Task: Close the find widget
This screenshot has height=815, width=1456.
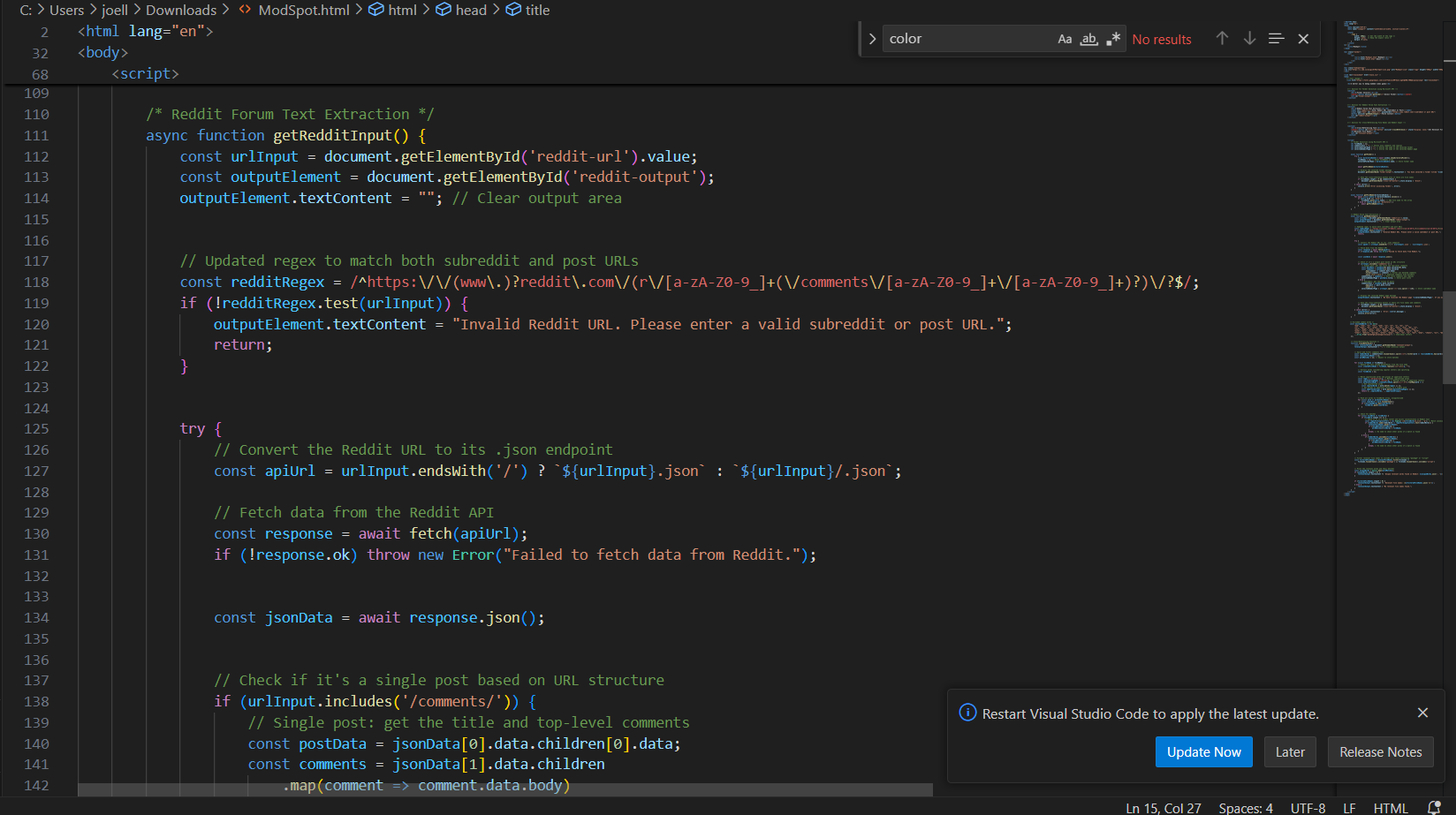Action: 1303,39
